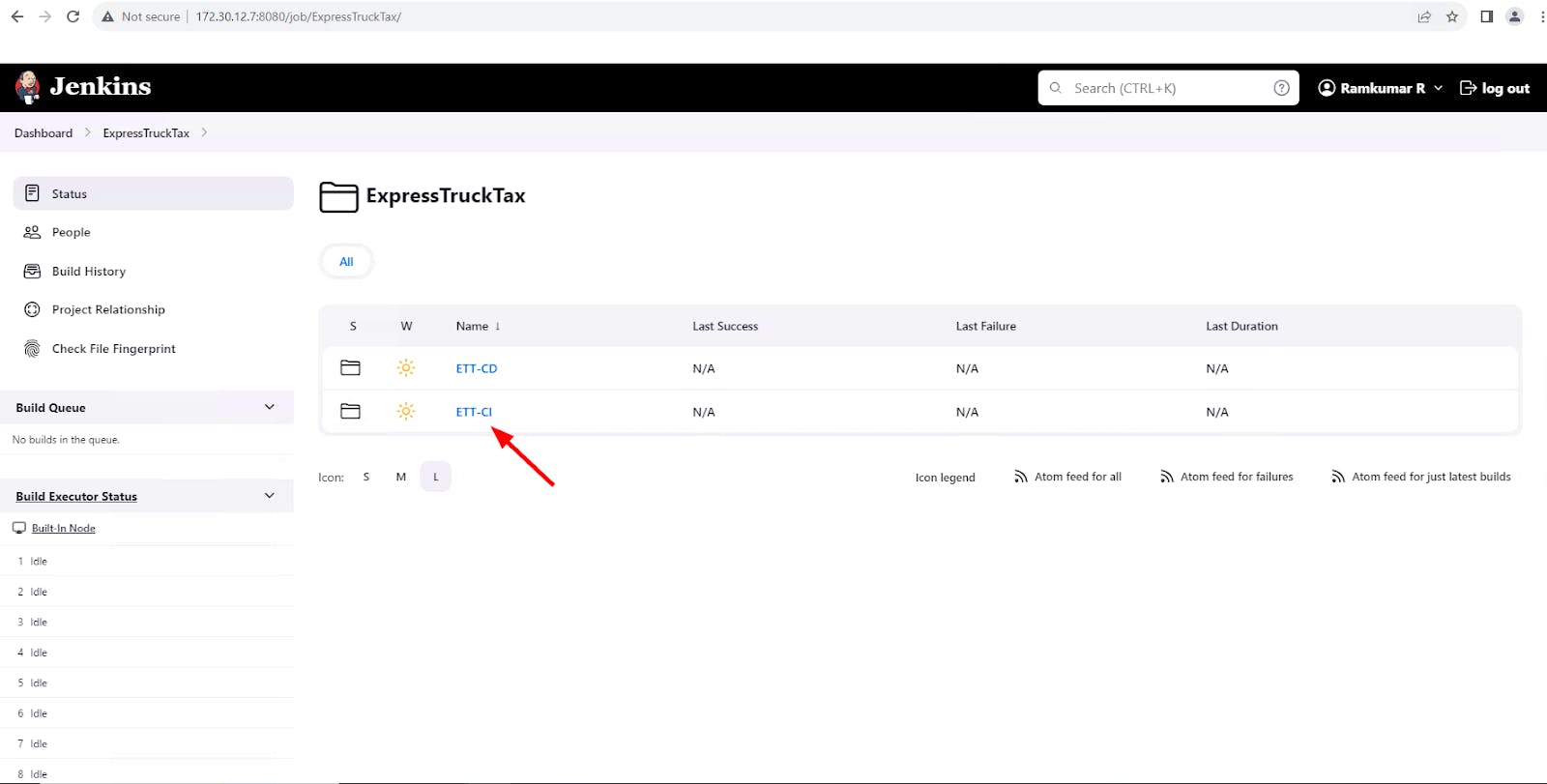The height and width of the screenshot is (784, 1547).
Task: Click the Jenkins butler logo icon
Action: point(28,87)
